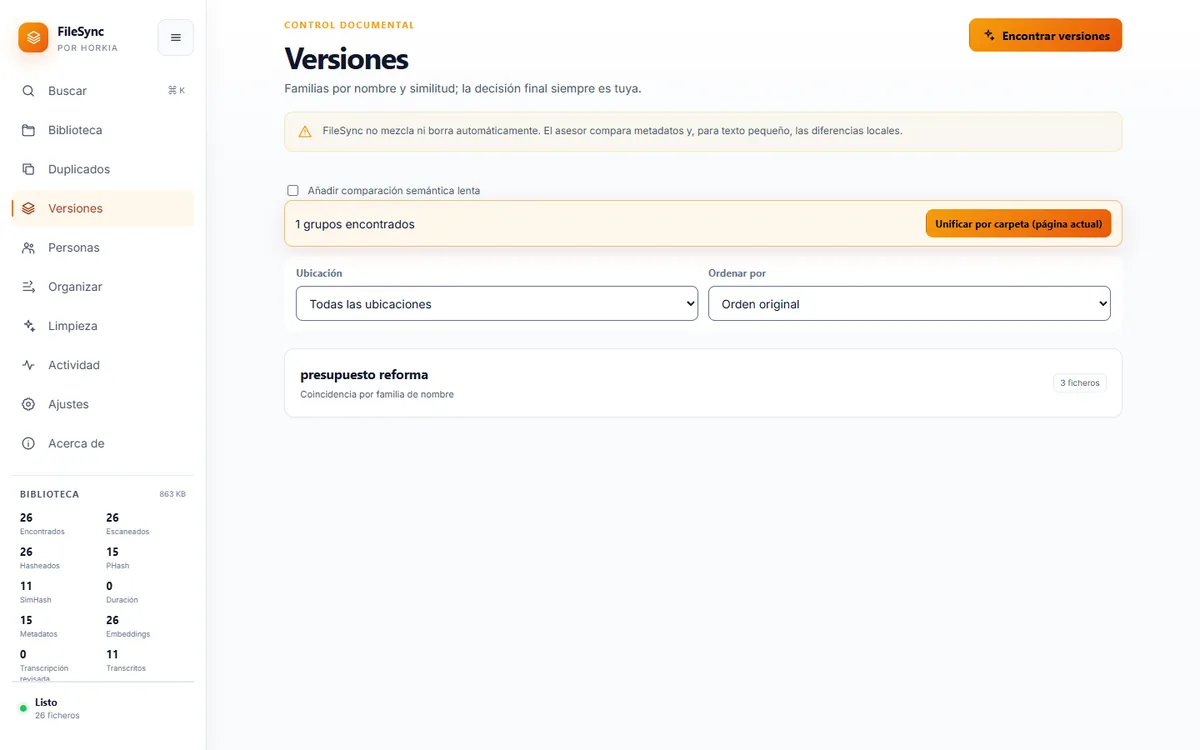Open the Limpieza label in the sidebar

pyautogui.click(x=73, y=326)
